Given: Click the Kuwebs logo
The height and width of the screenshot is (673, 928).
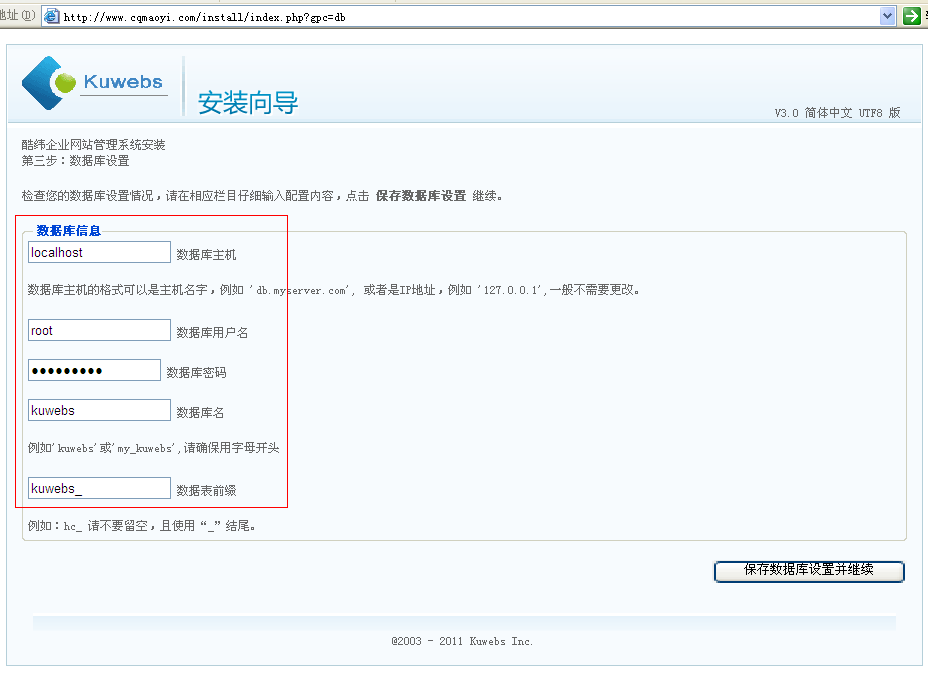Looking at the screenshot, I should coord(95,83).
